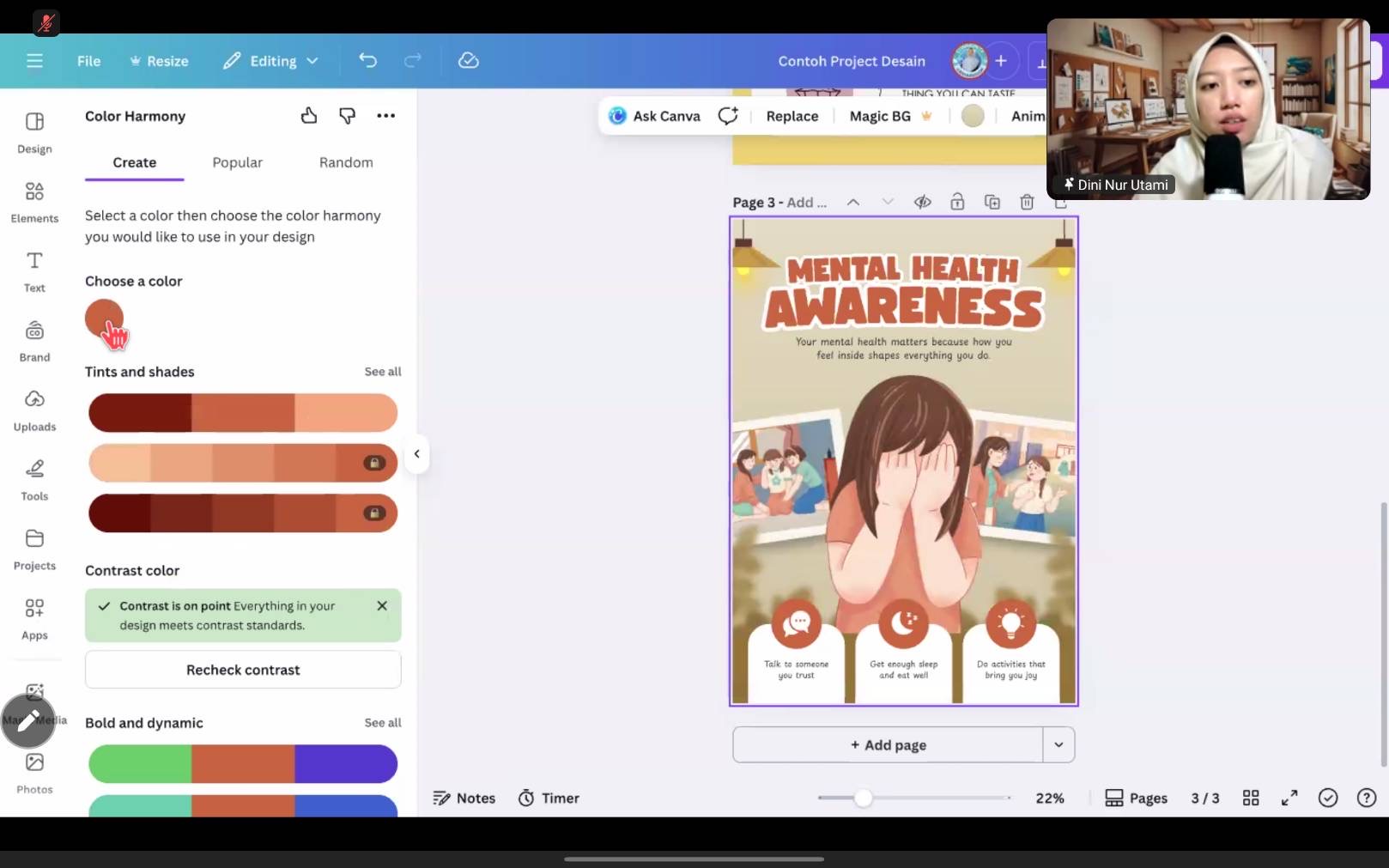Click See all for Tints and shades
The height and width of the screenshot is (868, 1389).
tap(382, 372)
